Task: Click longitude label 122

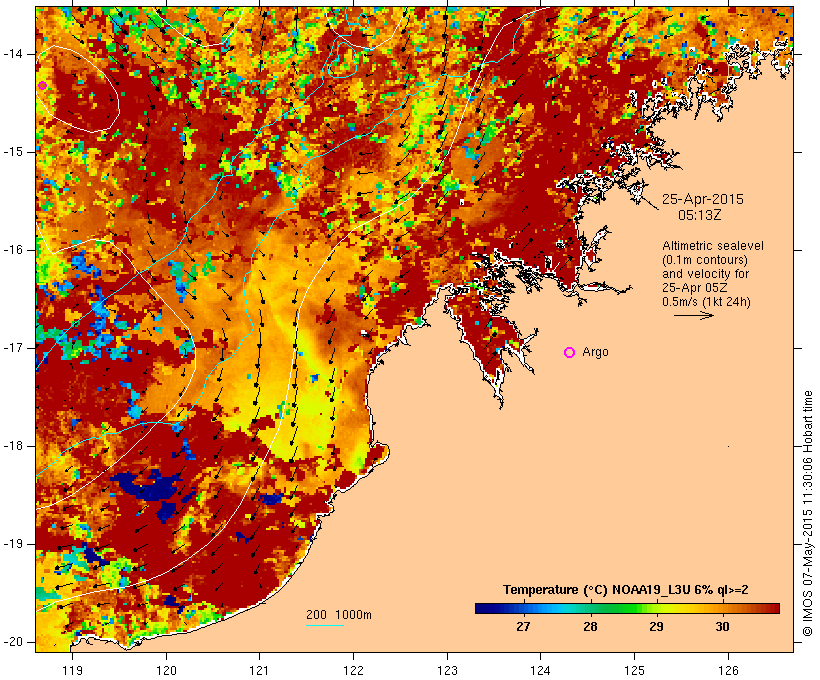Action: (x=354, y=670)
